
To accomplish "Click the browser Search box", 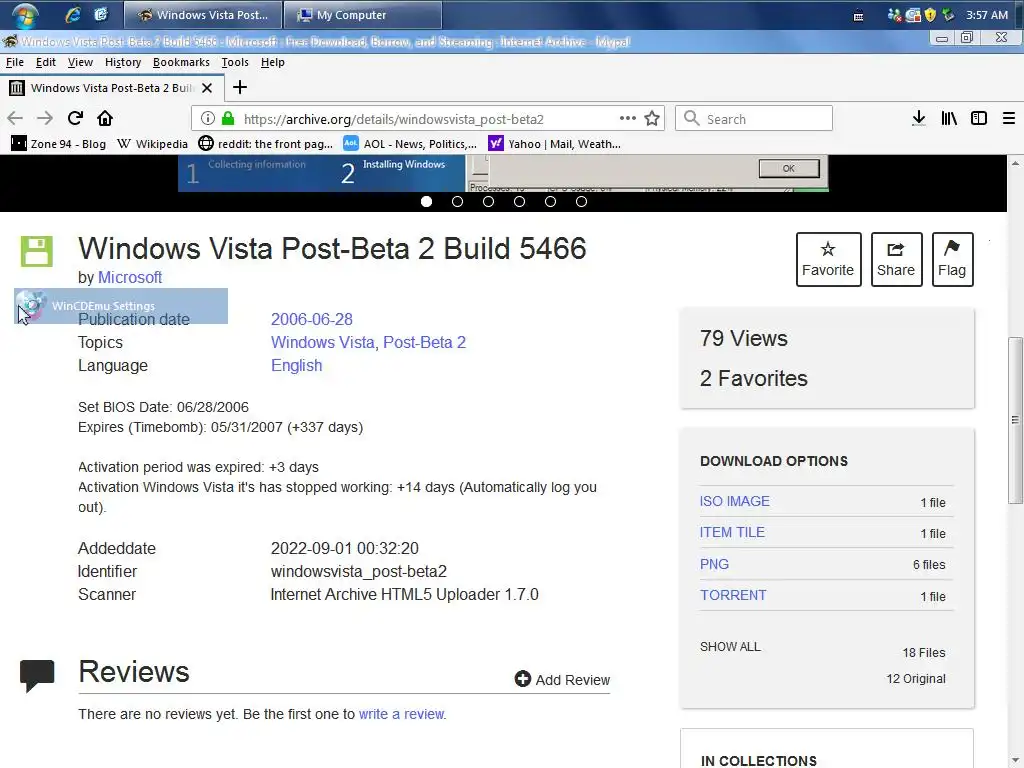I will pyautogui.click(x=754, y=118).
